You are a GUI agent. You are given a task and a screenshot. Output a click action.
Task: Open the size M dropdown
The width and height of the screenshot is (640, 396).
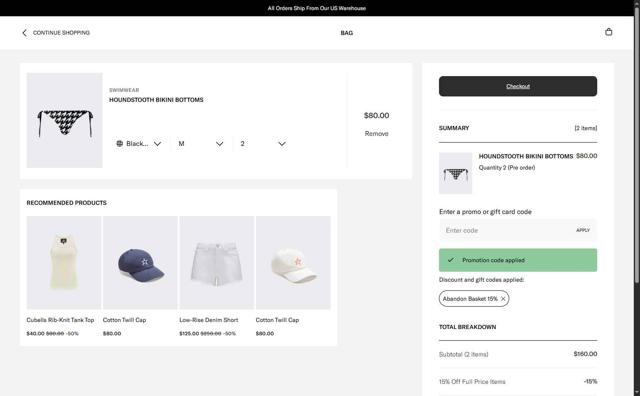(x=201, y=143)
